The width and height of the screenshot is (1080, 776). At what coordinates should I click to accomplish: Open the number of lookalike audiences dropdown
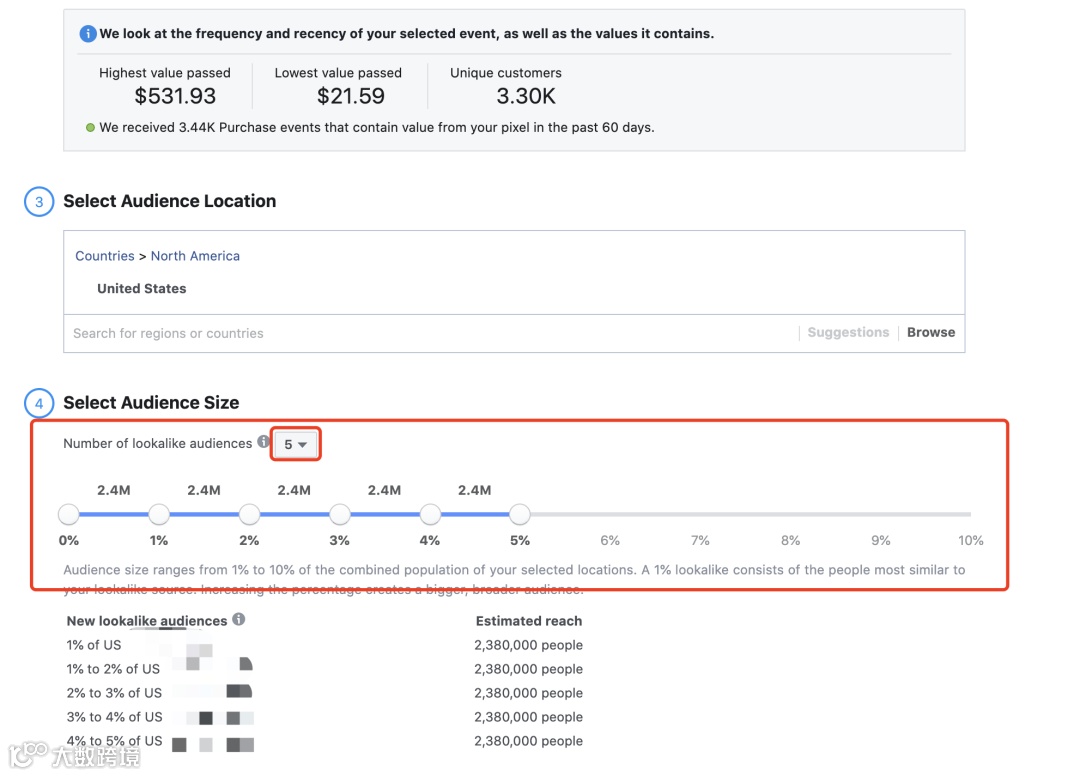coord(295,444)
